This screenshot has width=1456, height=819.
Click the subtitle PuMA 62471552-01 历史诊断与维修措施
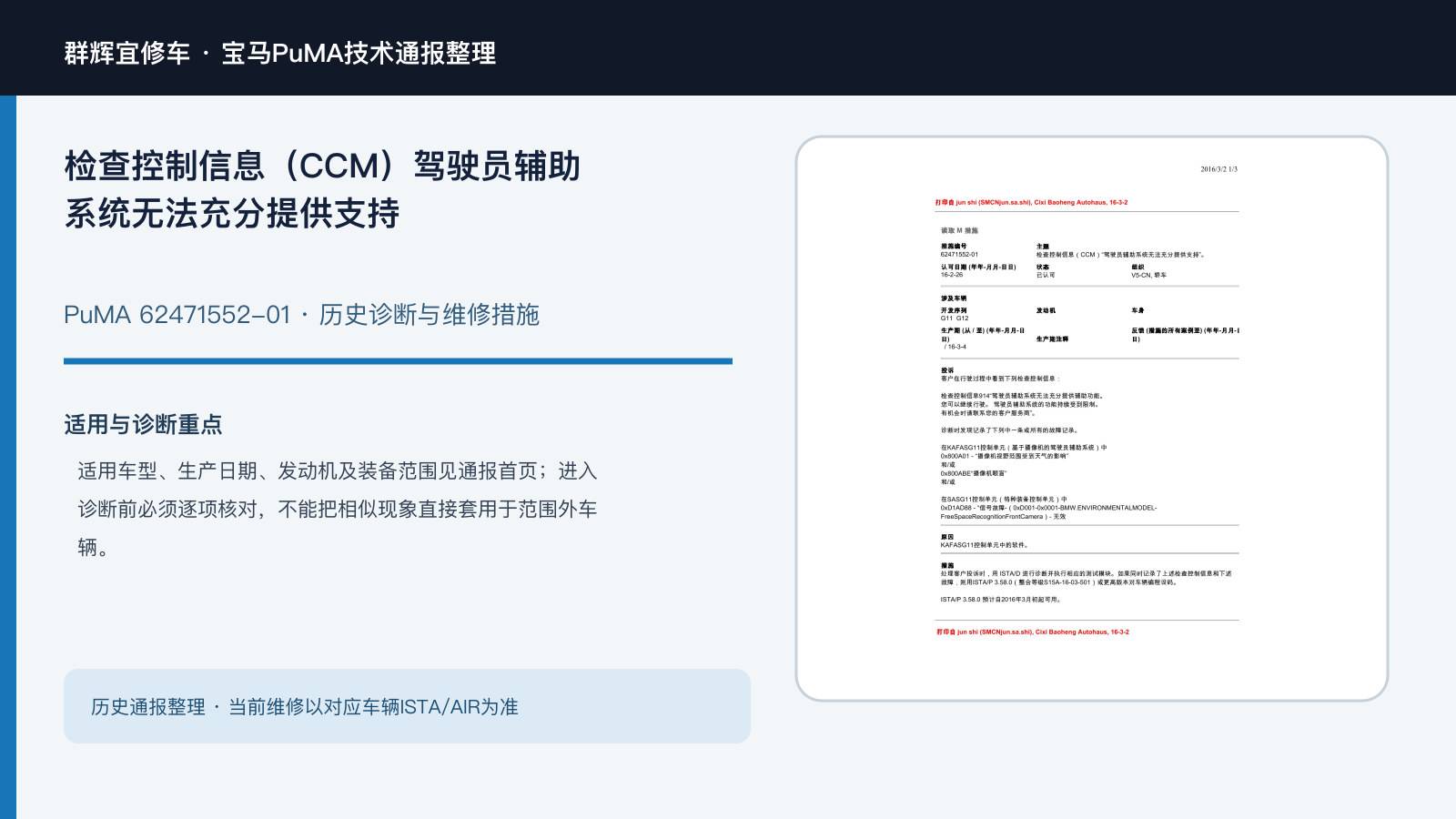pyautogui.click(x=301, y=315)
